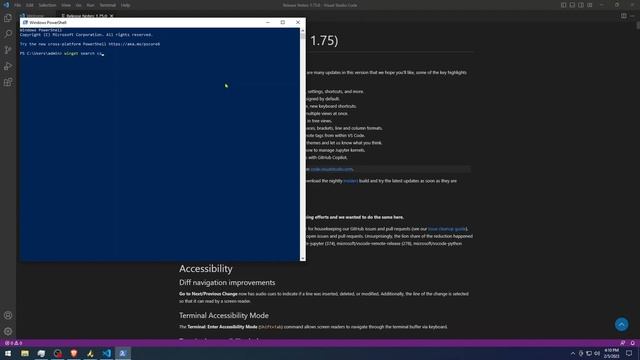Click the PowerShell command prompt line
This screenshot has width=640, height=360.
pyautogui.click(x=62, y=53)
